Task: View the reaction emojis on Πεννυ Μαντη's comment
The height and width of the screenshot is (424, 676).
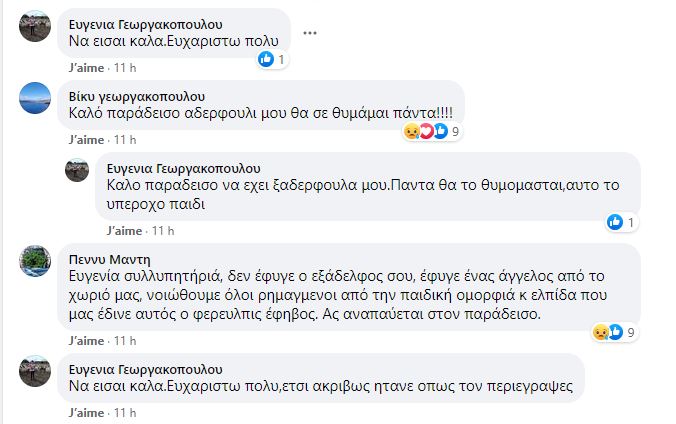Action: click(x=609, y=332)
